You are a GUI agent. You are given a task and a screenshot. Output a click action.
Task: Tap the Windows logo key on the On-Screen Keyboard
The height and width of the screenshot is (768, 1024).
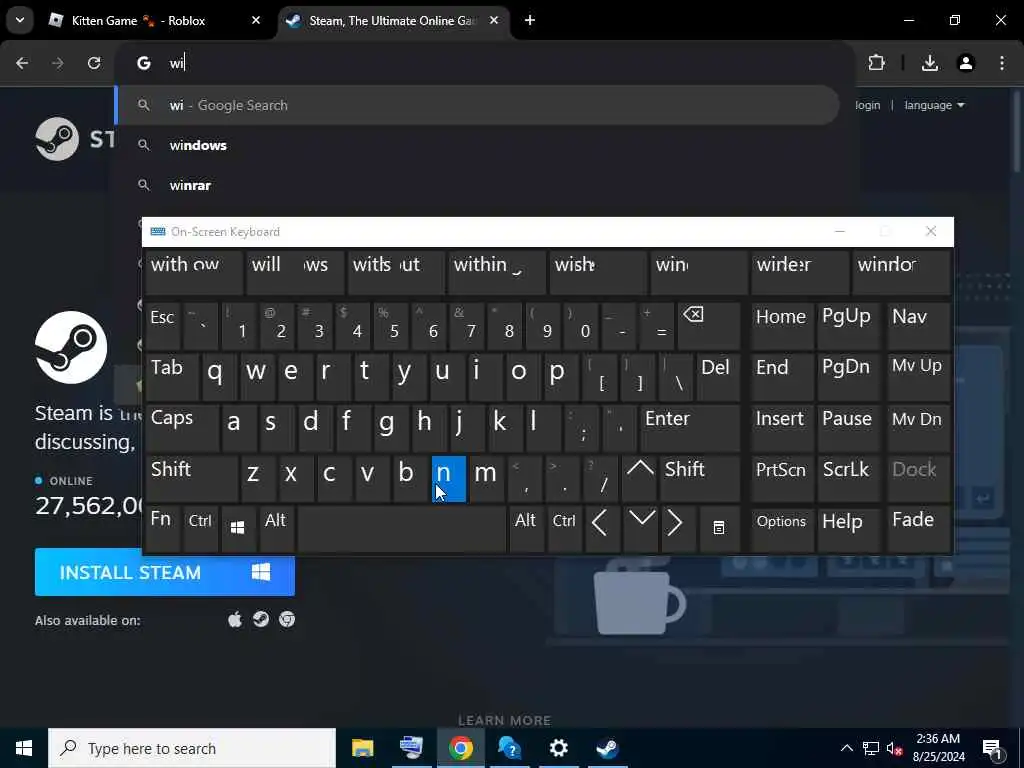(x=238, y=528)
